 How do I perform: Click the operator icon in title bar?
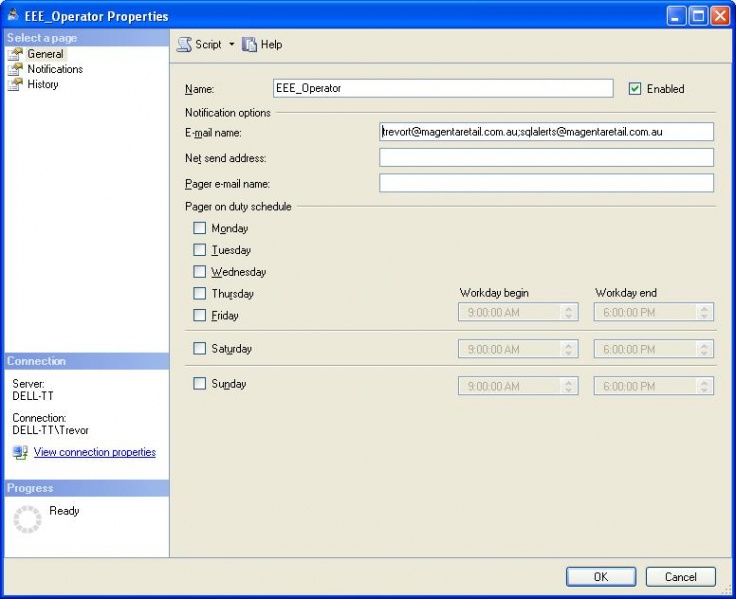click(13, 15)
